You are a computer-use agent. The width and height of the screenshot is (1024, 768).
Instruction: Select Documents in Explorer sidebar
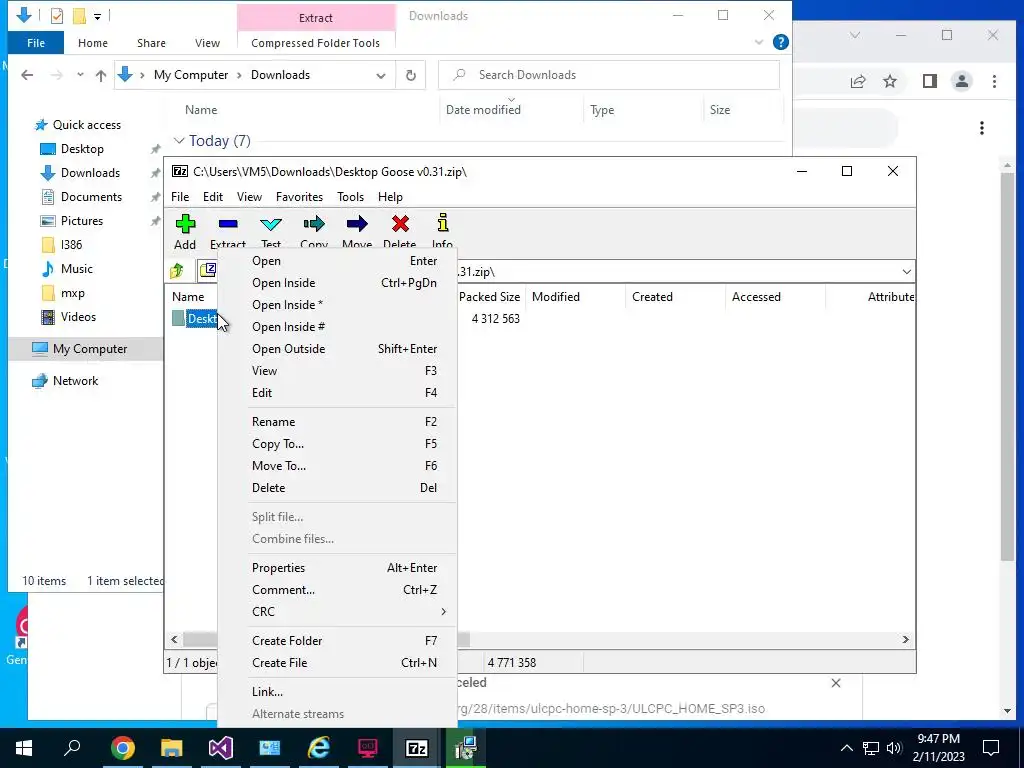[91, 197]
